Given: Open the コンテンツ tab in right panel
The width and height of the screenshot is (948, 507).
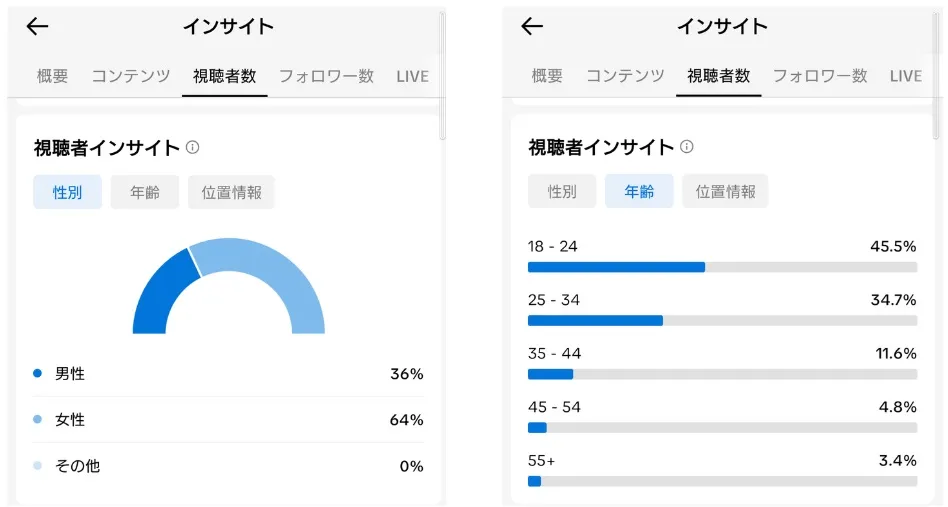Looking at the screenshot, I should click(625, 76).
